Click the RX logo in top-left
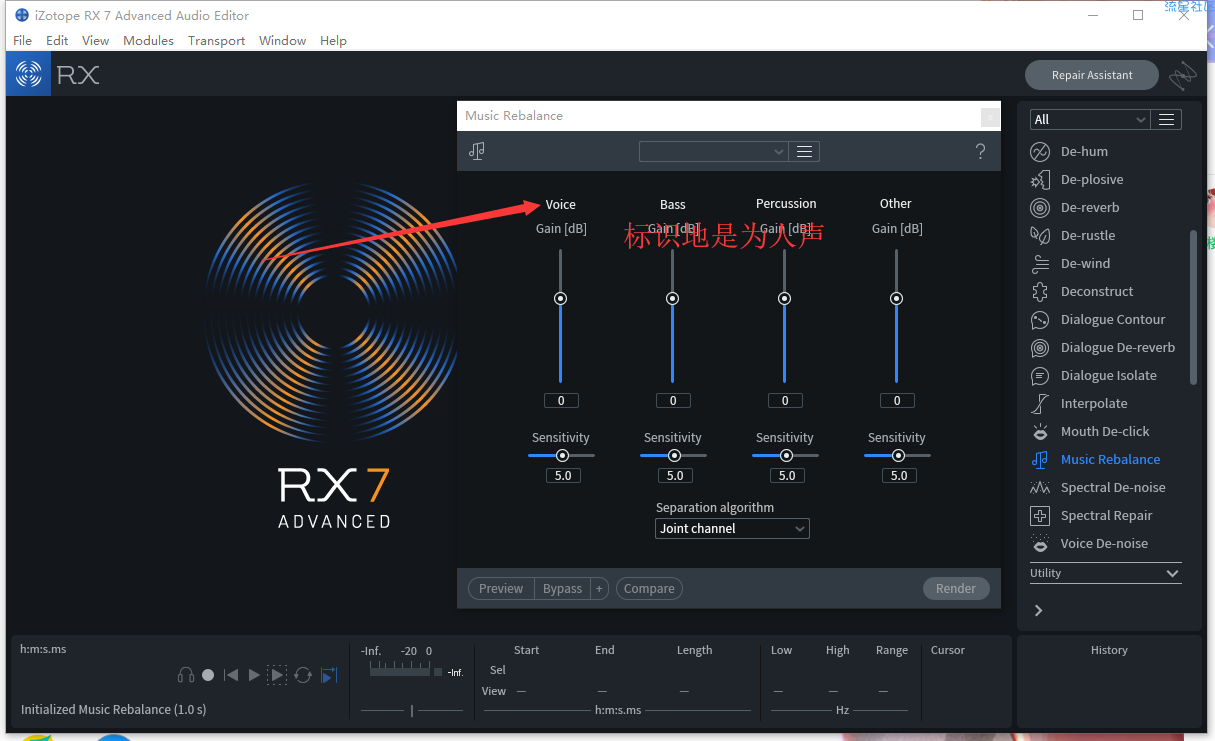The image size is (1215, 741). click(29, 74)
